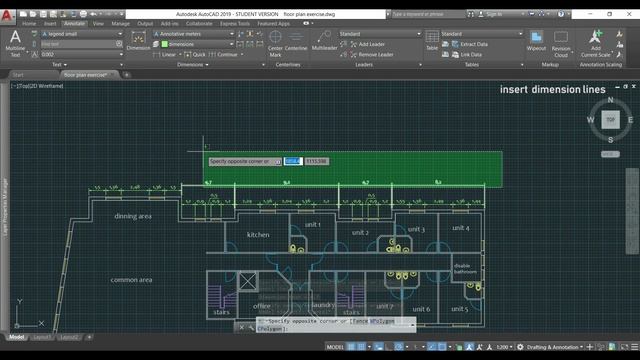Expand the Dimensions panel
This screenshot has height=360, width=640.
[x=193, y=64]
